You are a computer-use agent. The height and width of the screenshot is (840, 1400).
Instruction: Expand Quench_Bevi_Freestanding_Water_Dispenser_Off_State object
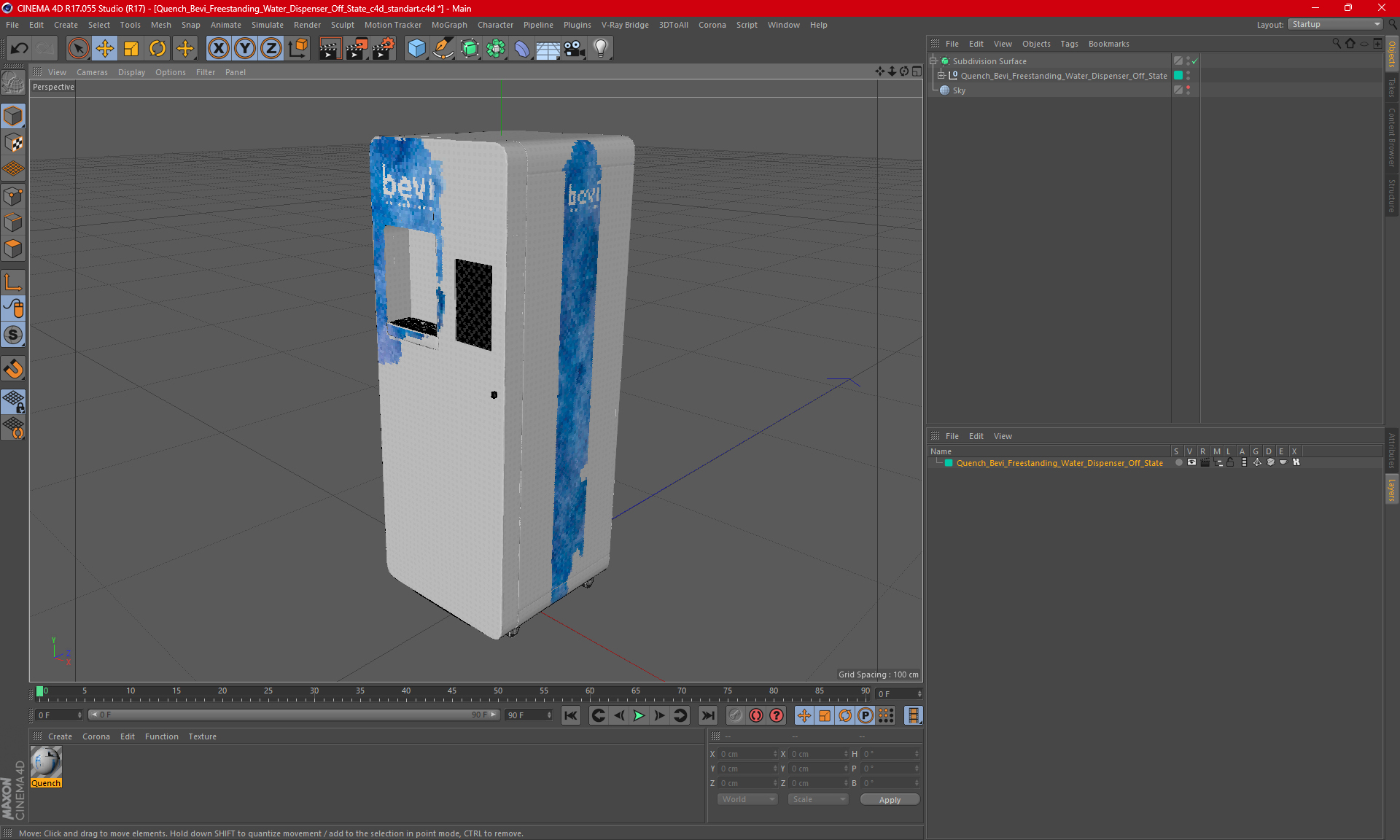[941, 76]
